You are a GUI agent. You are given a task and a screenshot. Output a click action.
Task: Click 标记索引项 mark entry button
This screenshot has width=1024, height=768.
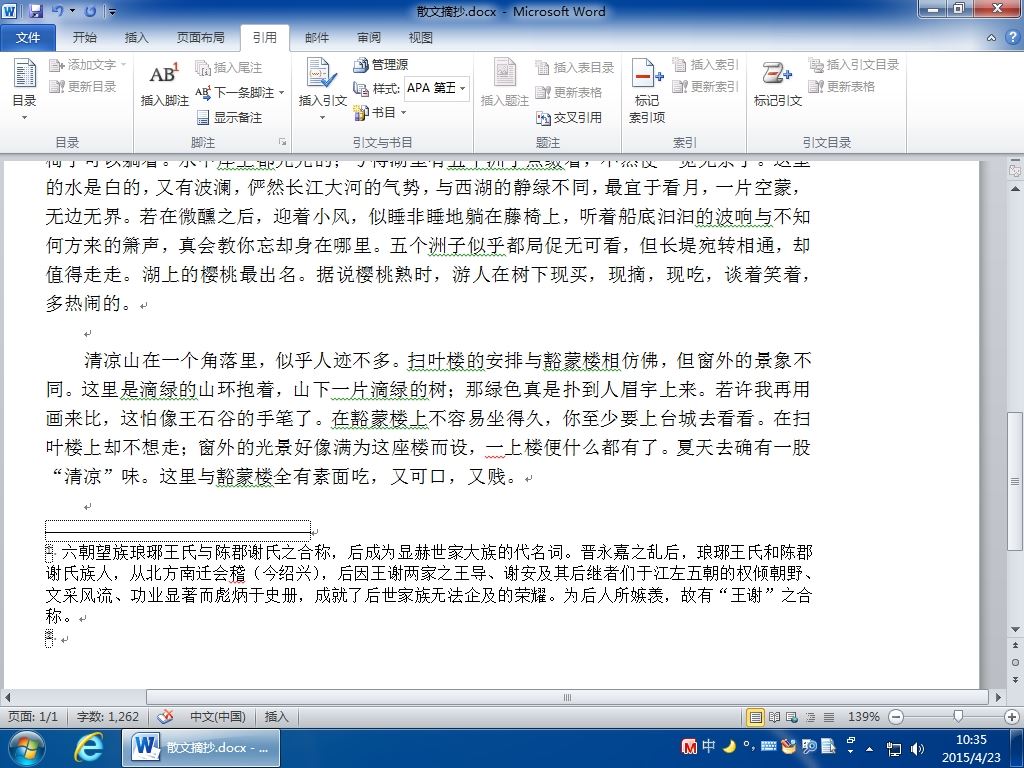tap(647, 90)
